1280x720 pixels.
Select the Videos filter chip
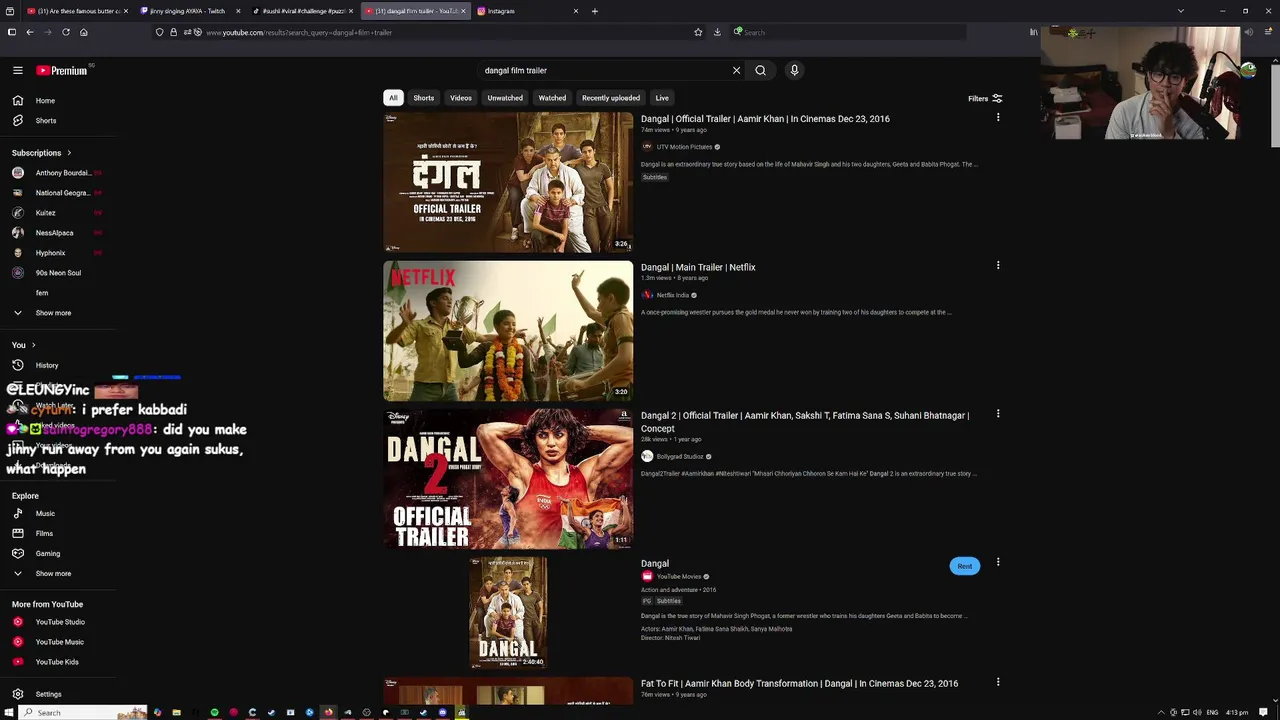tap(461, 98)
